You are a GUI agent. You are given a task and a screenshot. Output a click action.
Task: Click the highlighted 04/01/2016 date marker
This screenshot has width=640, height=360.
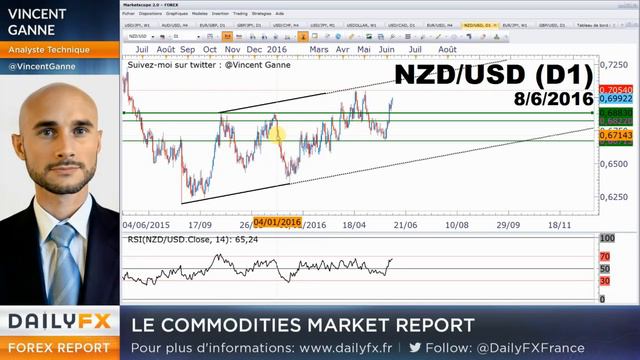click(x=277, y=222)
